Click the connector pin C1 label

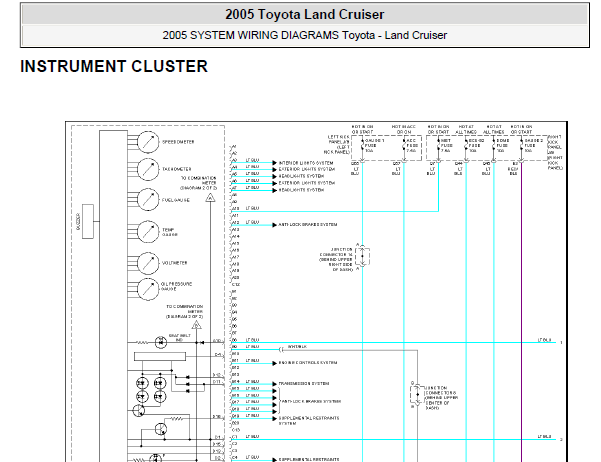pyautogui.click(x=235, y=437)
